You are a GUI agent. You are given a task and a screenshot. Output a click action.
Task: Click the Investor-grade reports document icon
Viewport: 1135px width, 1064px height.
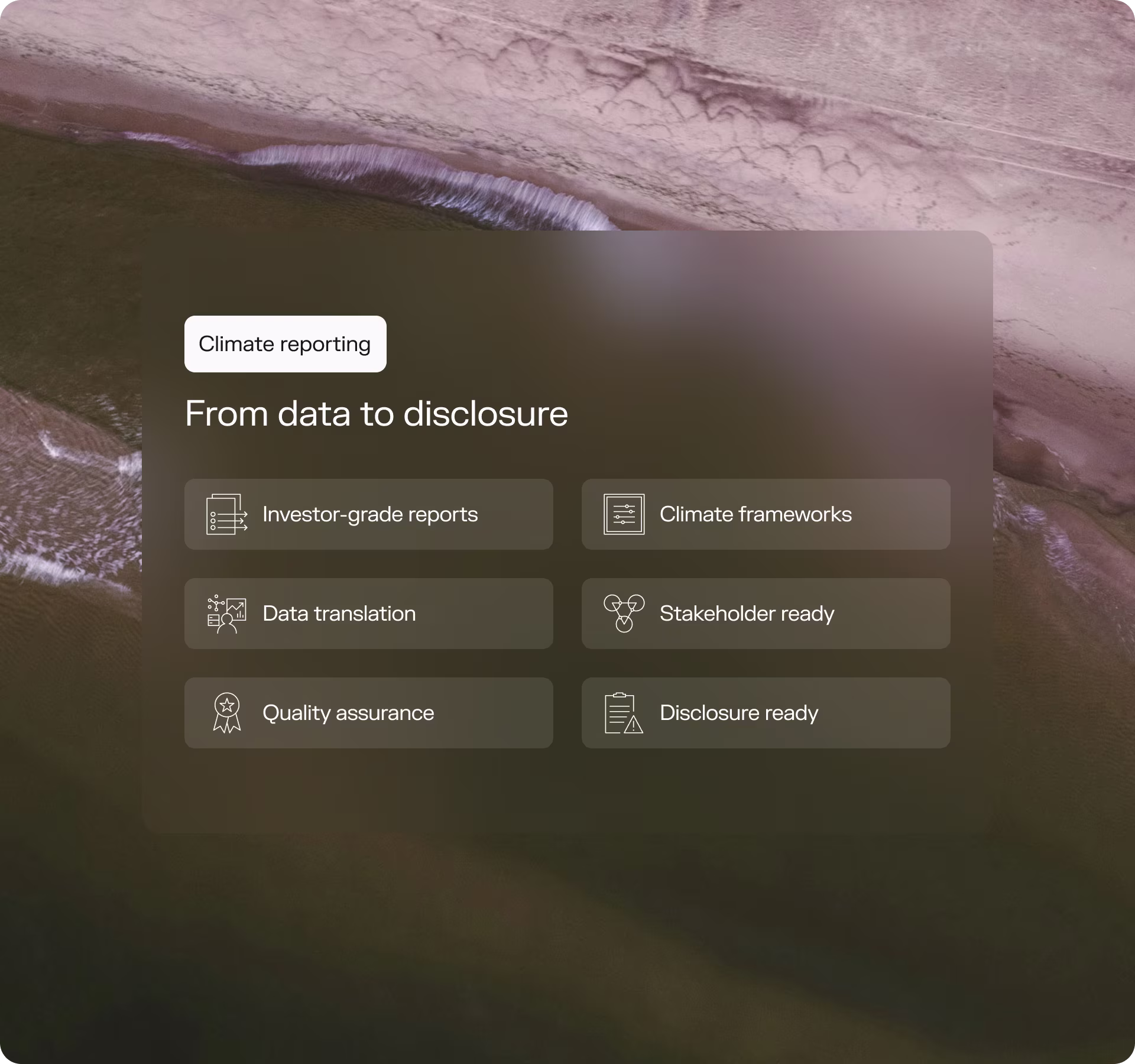tap(226, 514)
